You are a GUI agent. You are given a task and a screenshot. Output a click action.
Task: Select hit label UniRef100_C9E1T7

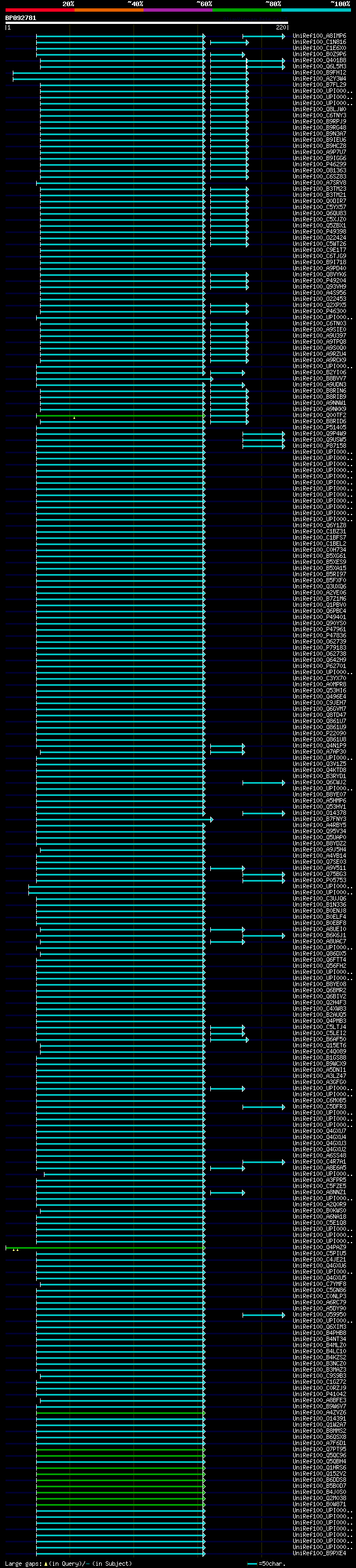click(x=319, y=250)
